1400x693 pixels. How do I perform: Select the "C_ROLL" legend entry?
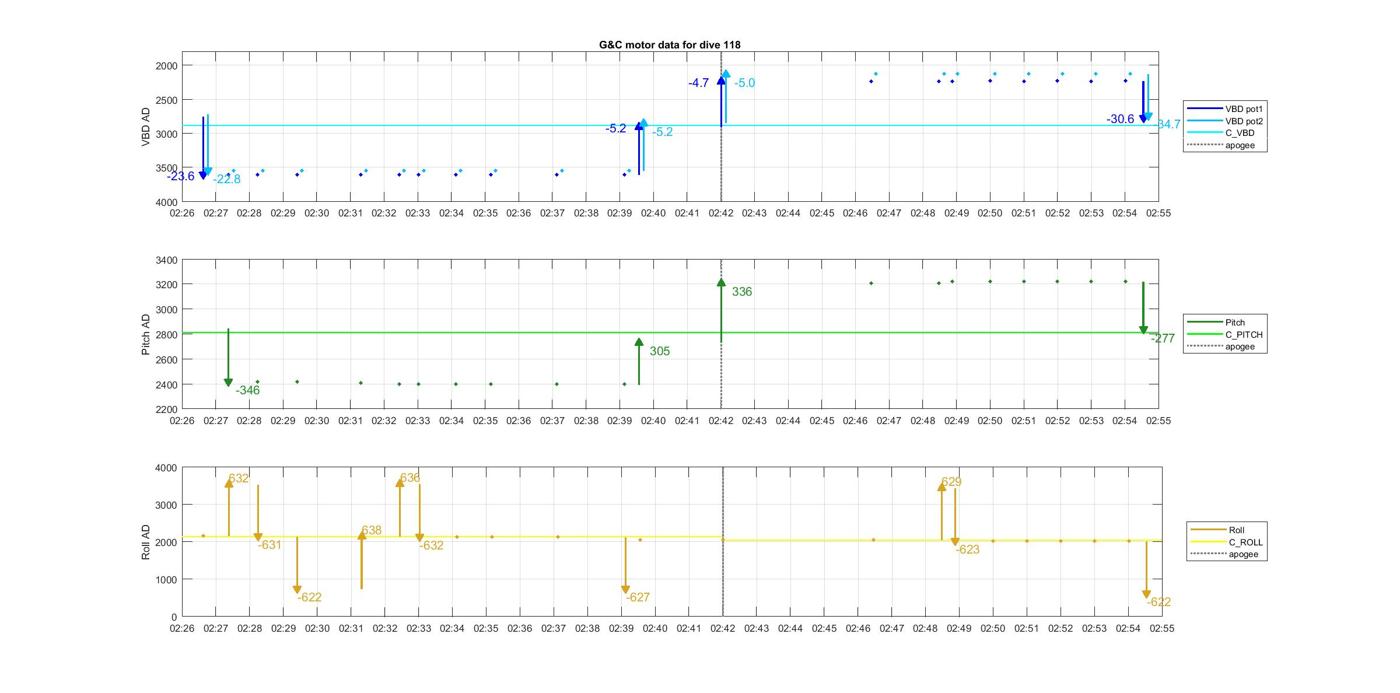(1227, 542)
